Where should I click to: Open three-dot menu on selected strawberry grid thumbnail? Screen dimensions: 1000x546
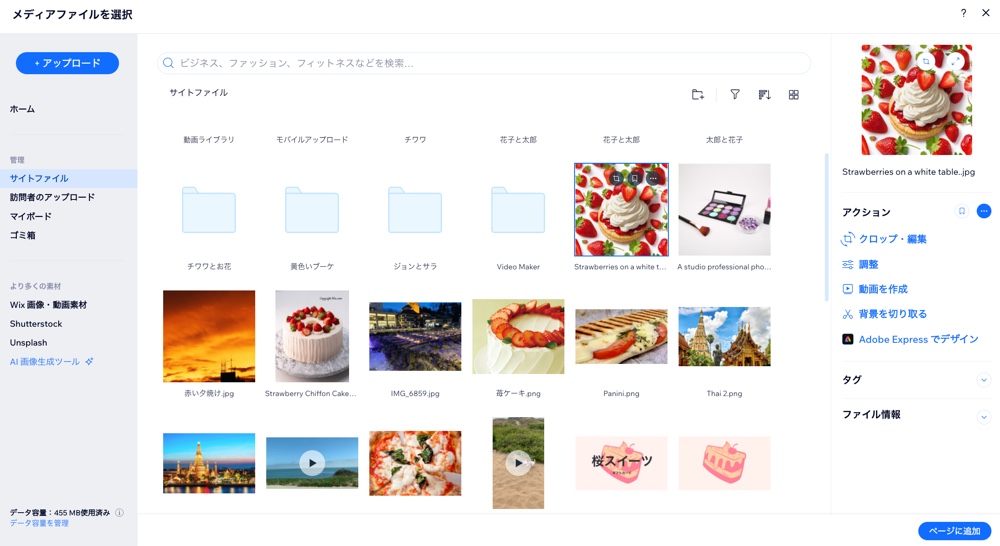(652, 179)
